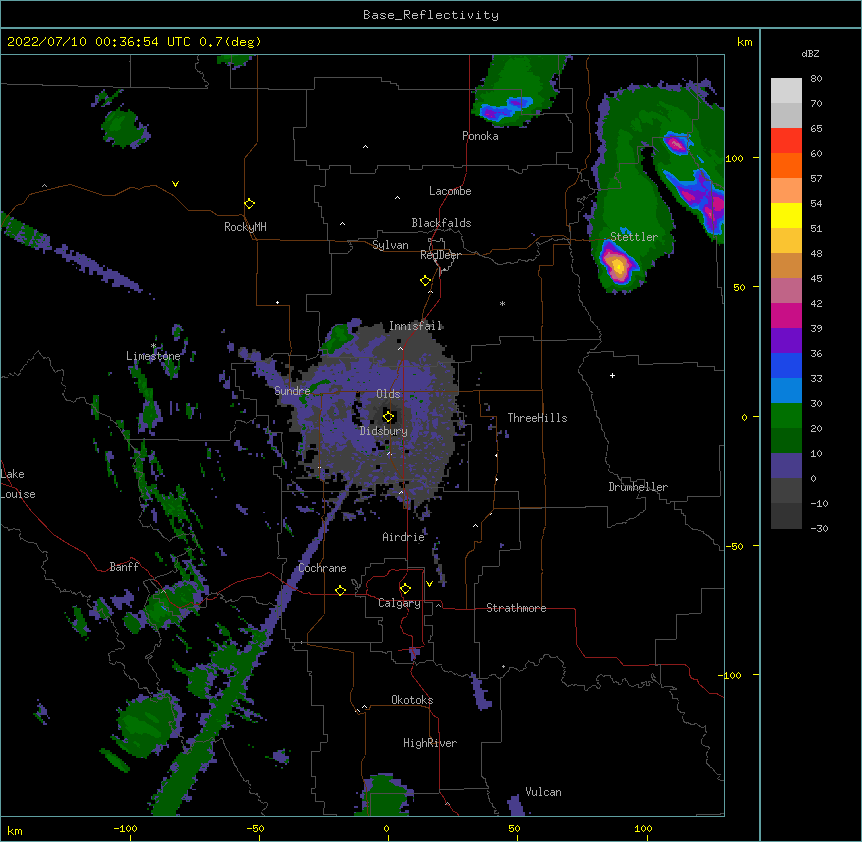Click the Okotoks town label

click(412, 700)
